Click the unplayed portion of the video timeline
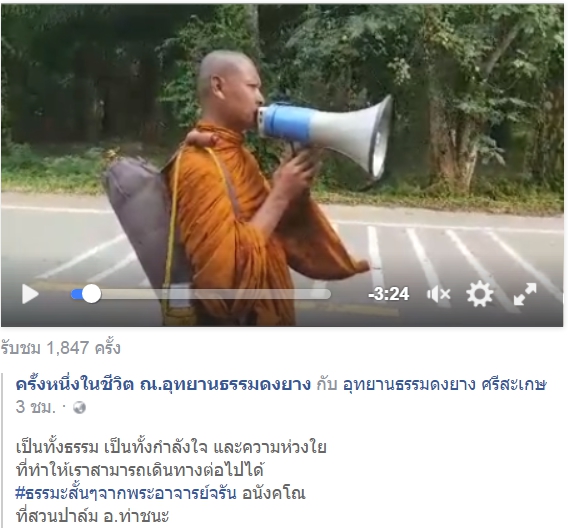 tap(216, 294)
